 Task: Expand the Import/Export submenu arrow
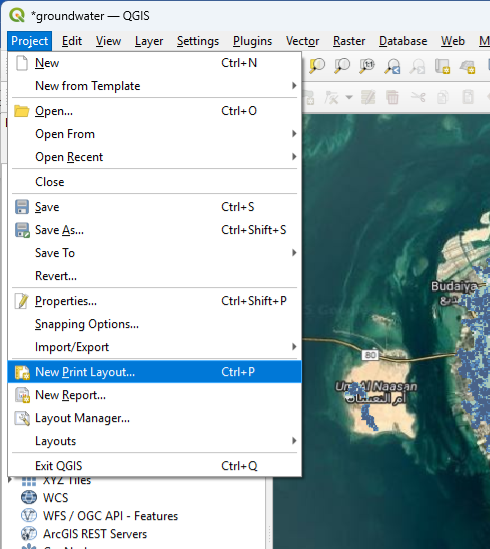point(294,347)
